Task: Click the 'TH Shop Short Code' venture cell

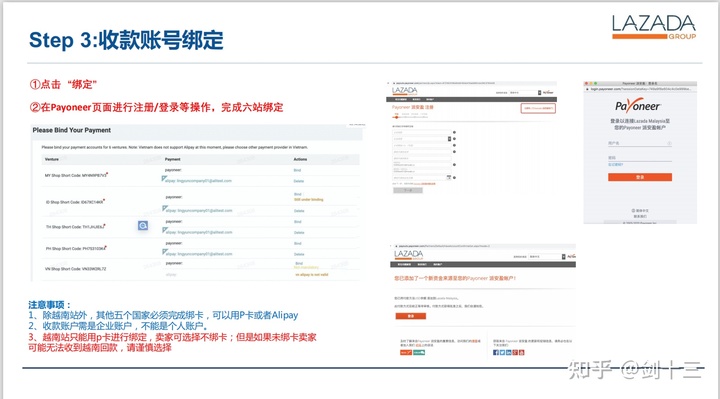Action: click(x=75, y=227)
